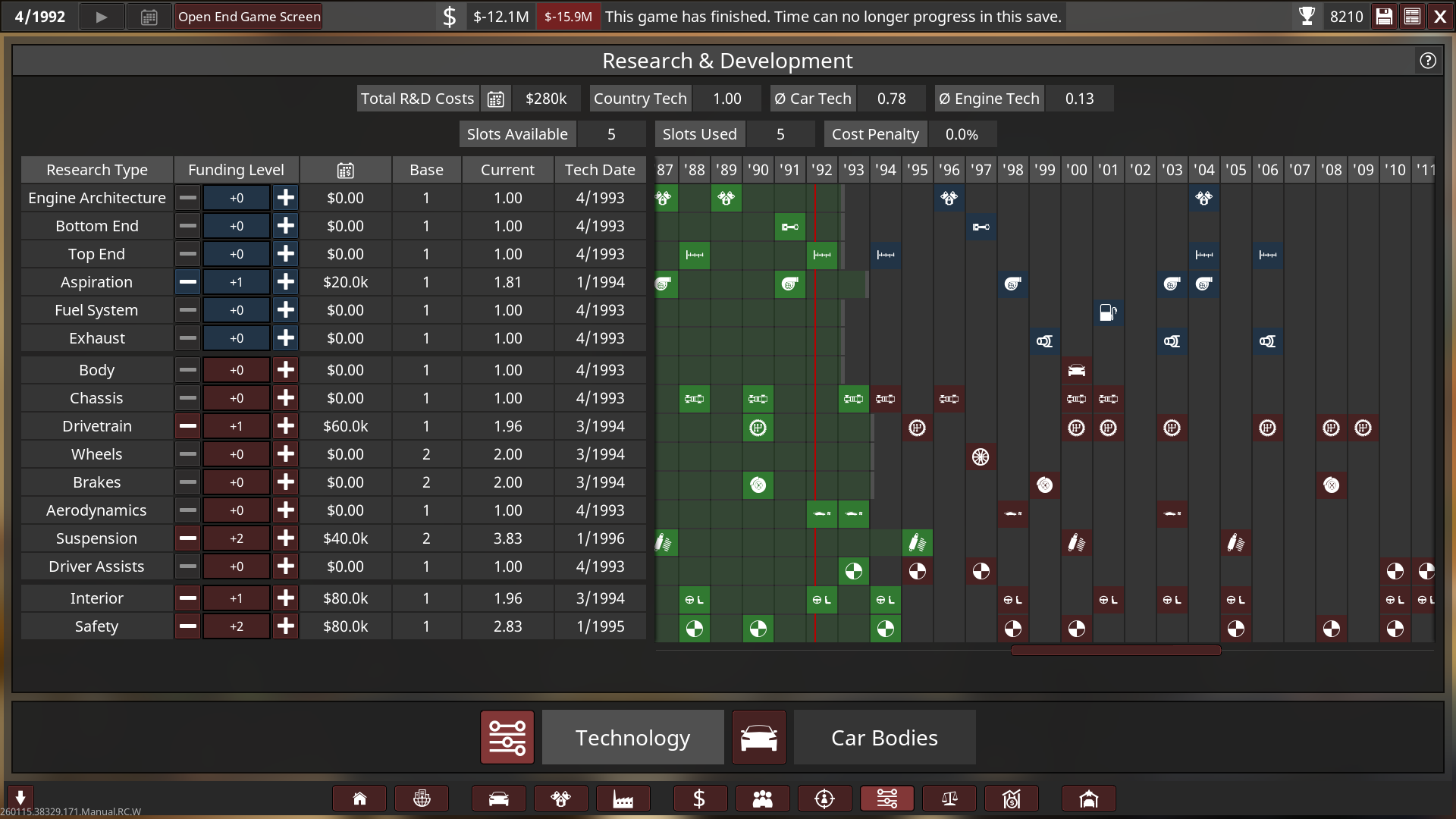This screenshot has width=1456, height=819.
Task: Increase Engine Architecture funding with plus
Action: click(x=286, y=198)
